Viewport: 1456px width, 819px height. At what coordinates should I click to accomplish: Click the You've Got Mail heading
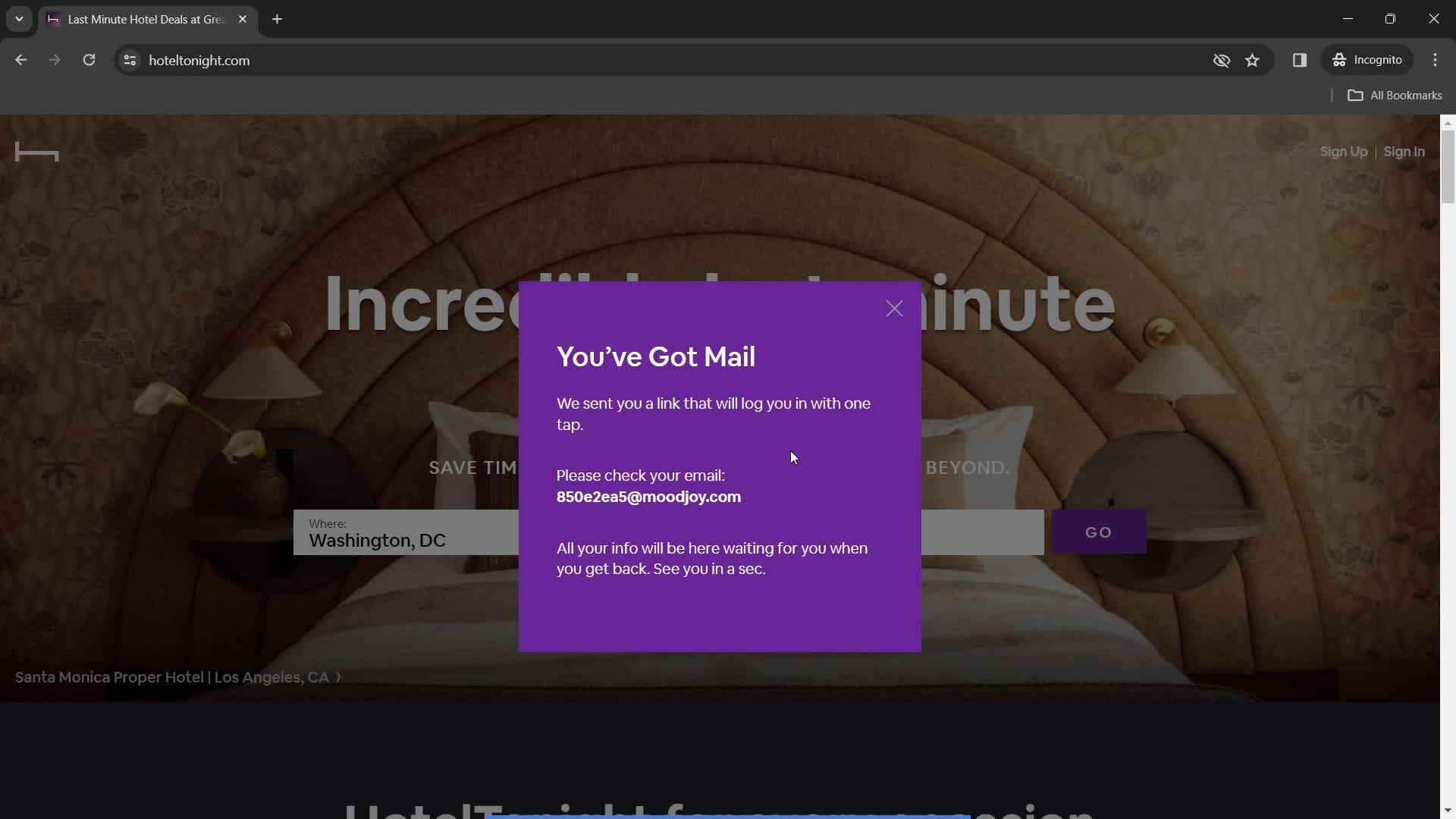coord(656,356)
